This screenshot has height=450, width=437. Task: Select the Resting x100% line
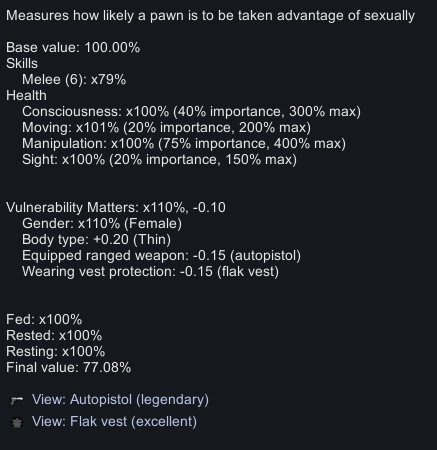click(x=56, y=351)
